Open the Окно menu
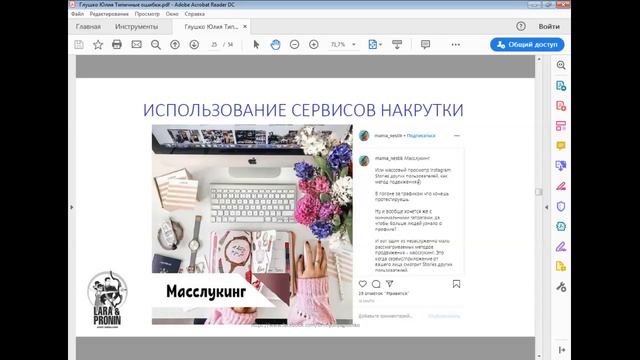640x360 pixels. coord(172,14)
